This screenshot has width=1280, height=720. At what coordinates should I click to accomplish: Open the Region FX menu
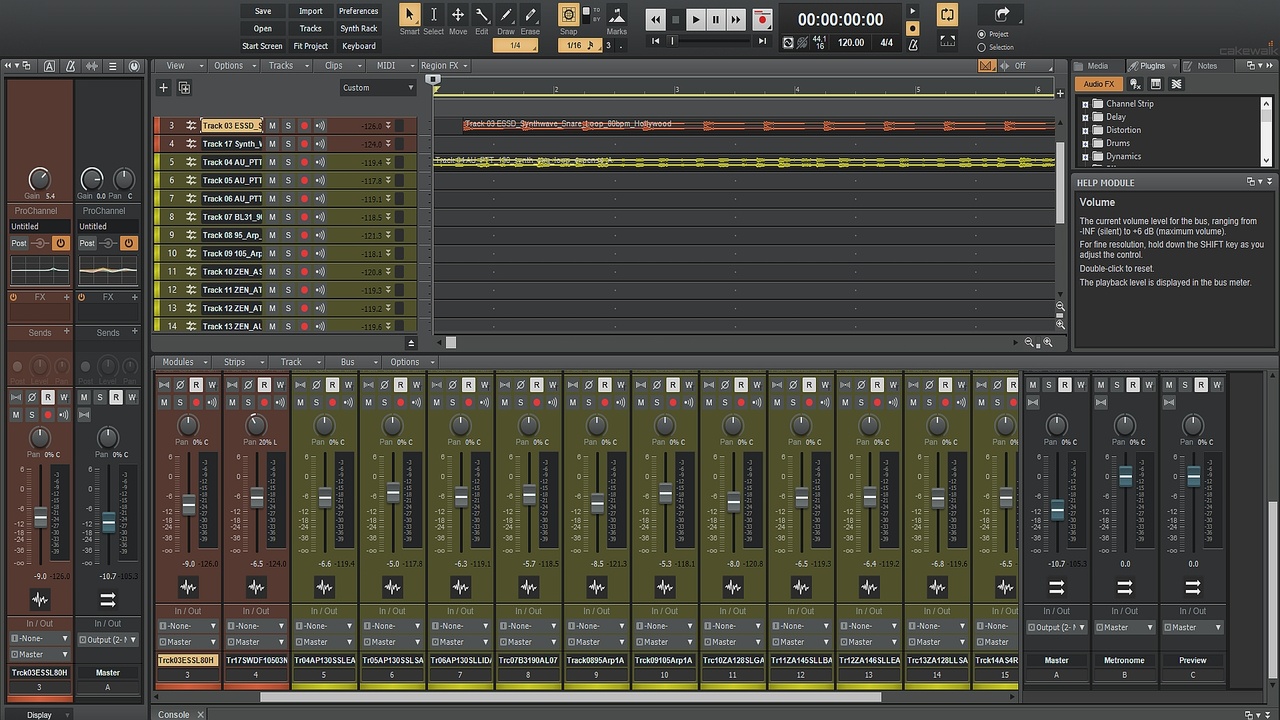click(x=444, y=66)
